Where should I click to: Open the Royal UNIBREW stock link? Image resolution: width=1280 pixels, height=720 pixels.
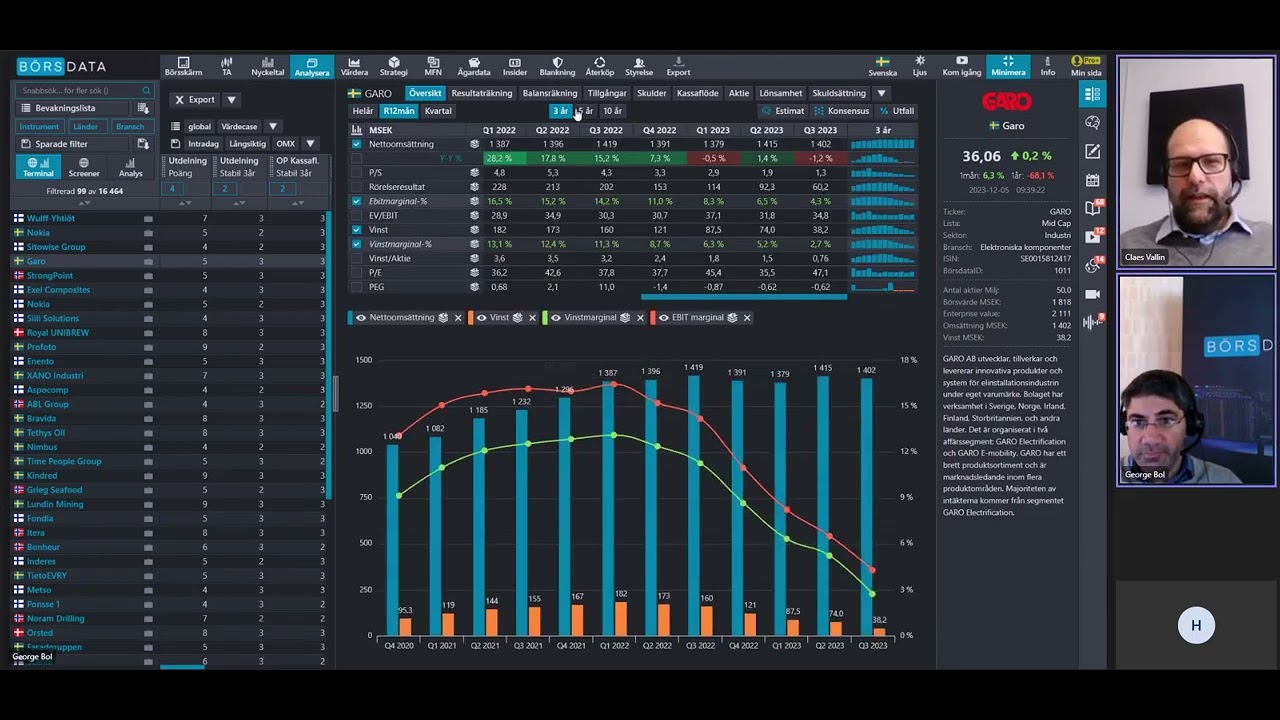(58, 333)
